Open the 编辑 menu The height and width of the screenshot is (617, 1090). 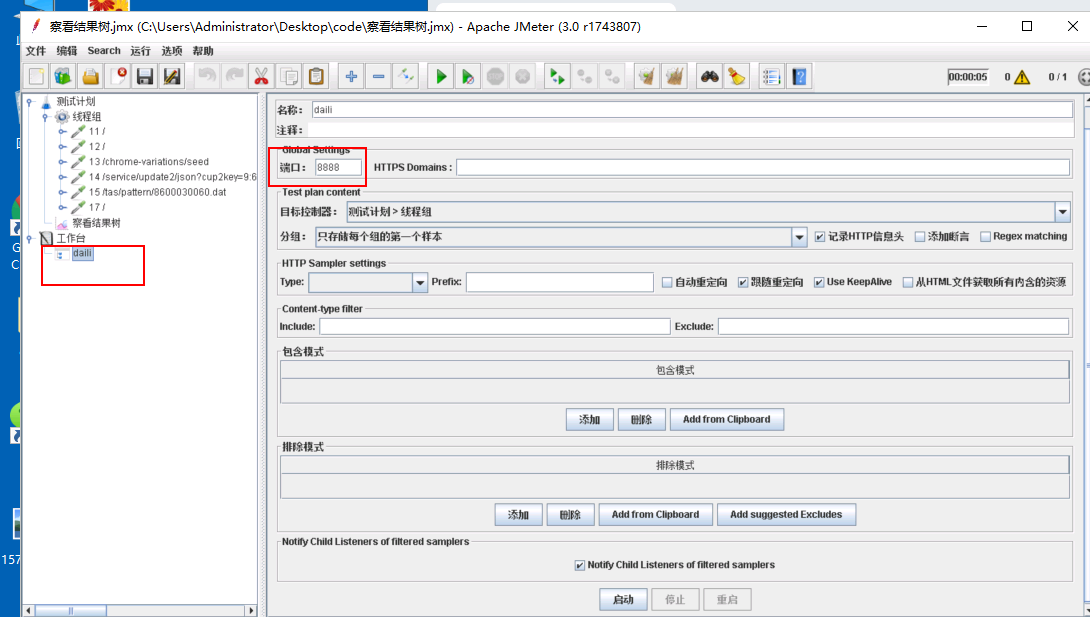click(67, 51)
